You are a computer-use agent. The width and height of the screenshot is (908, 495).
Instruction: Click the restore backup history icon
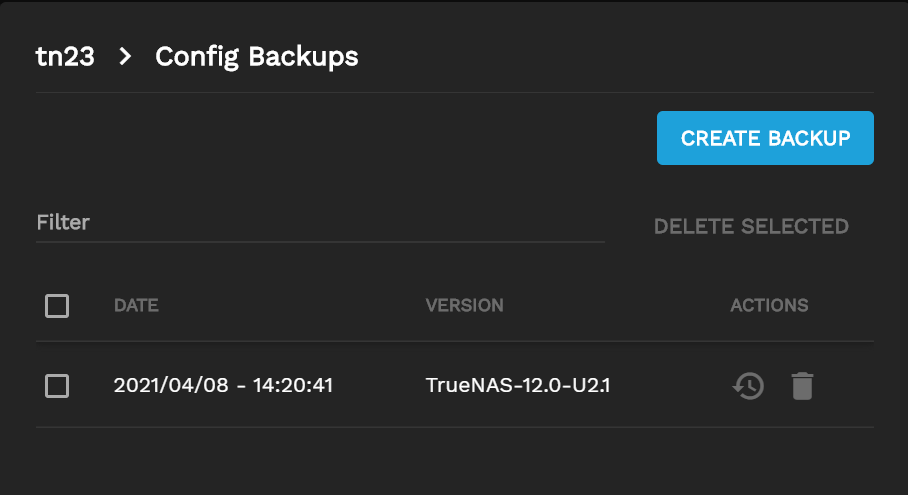pos(748,386)
